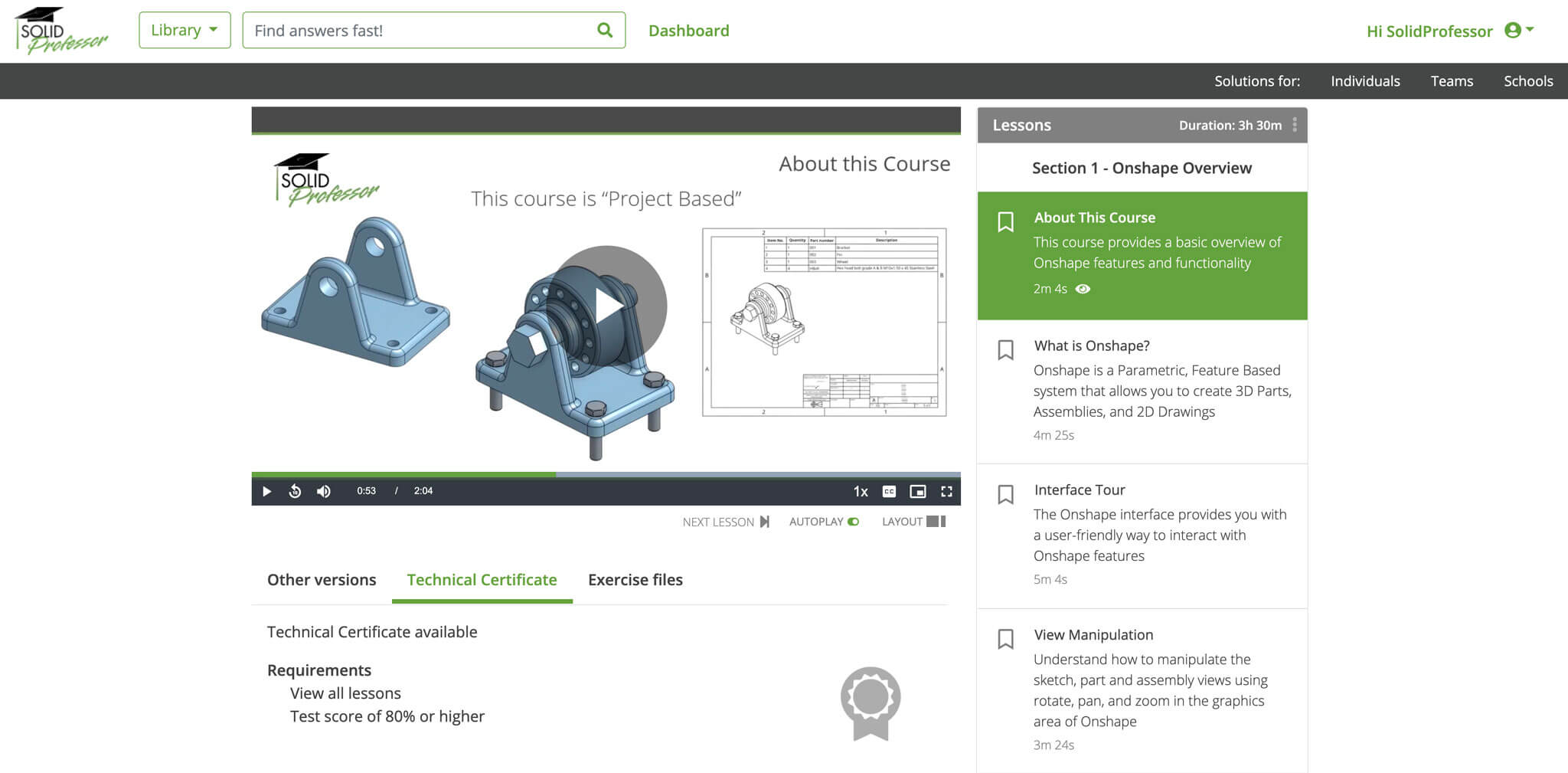The height and width of the screenshot is (773, 1568).
Task: Seek on the video progress bar
Action: coord(606,475)
